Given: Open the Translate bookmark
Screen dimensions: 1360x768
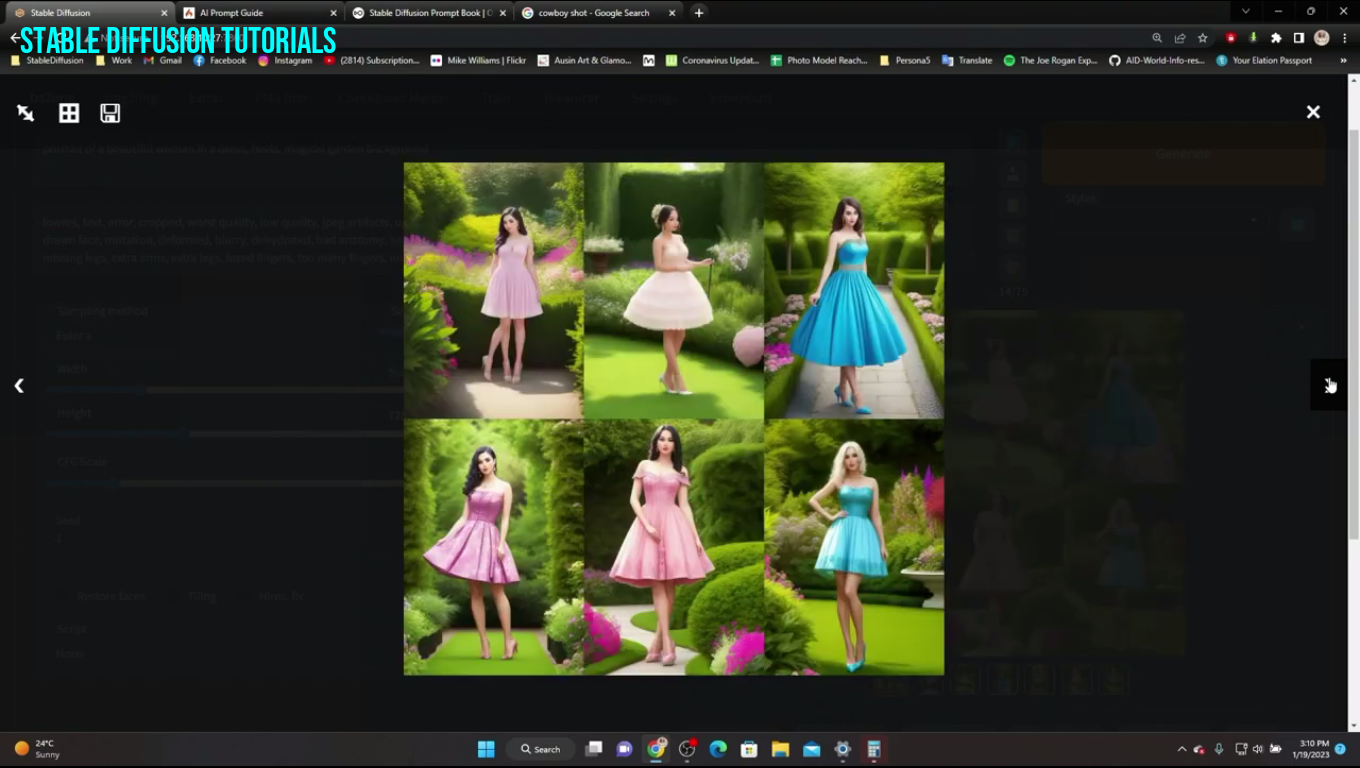Looking at the screenshot, I should click(967, 60).
